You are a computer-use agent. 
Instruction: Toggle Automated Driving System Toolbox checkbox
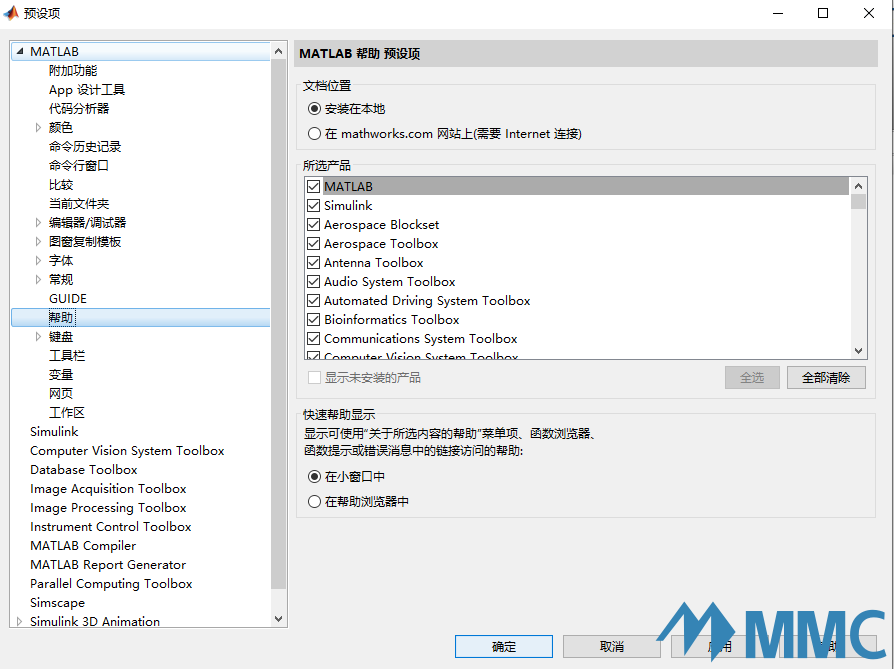(x=313, y=301)
